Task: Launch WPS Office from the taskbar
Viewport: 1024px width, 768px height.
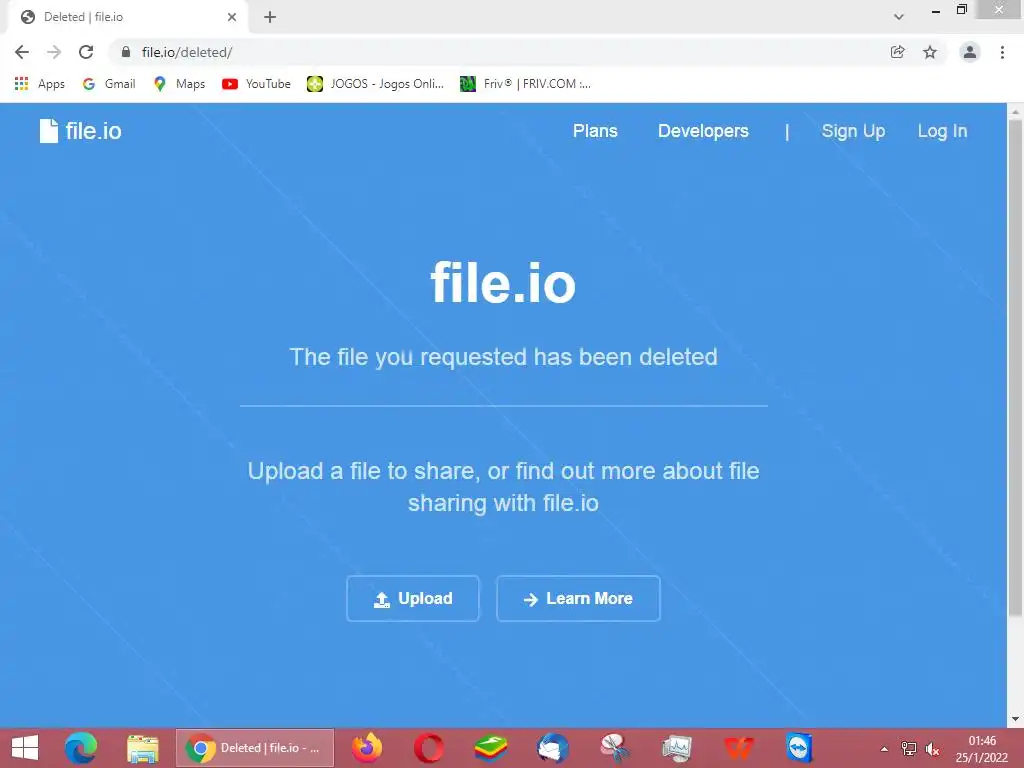Action: (739, 748)
